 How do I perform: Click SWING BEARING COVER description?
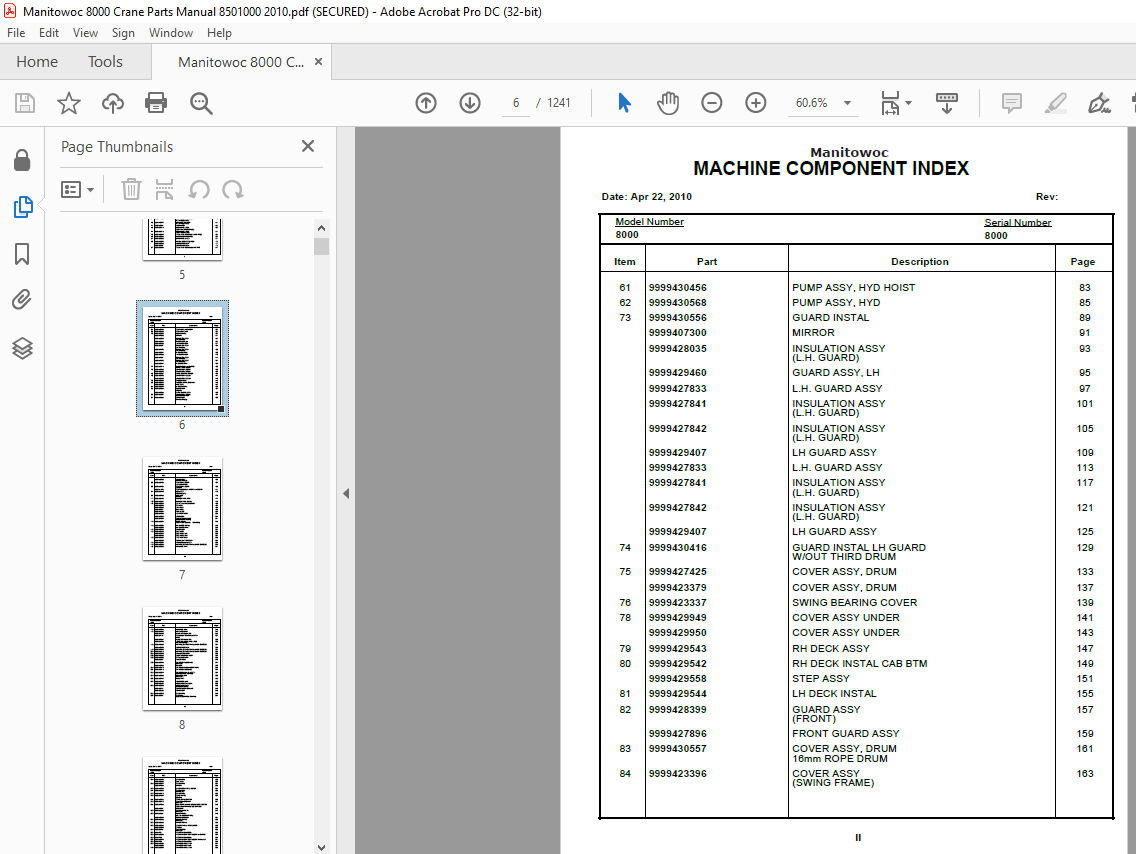coord(854,603)
